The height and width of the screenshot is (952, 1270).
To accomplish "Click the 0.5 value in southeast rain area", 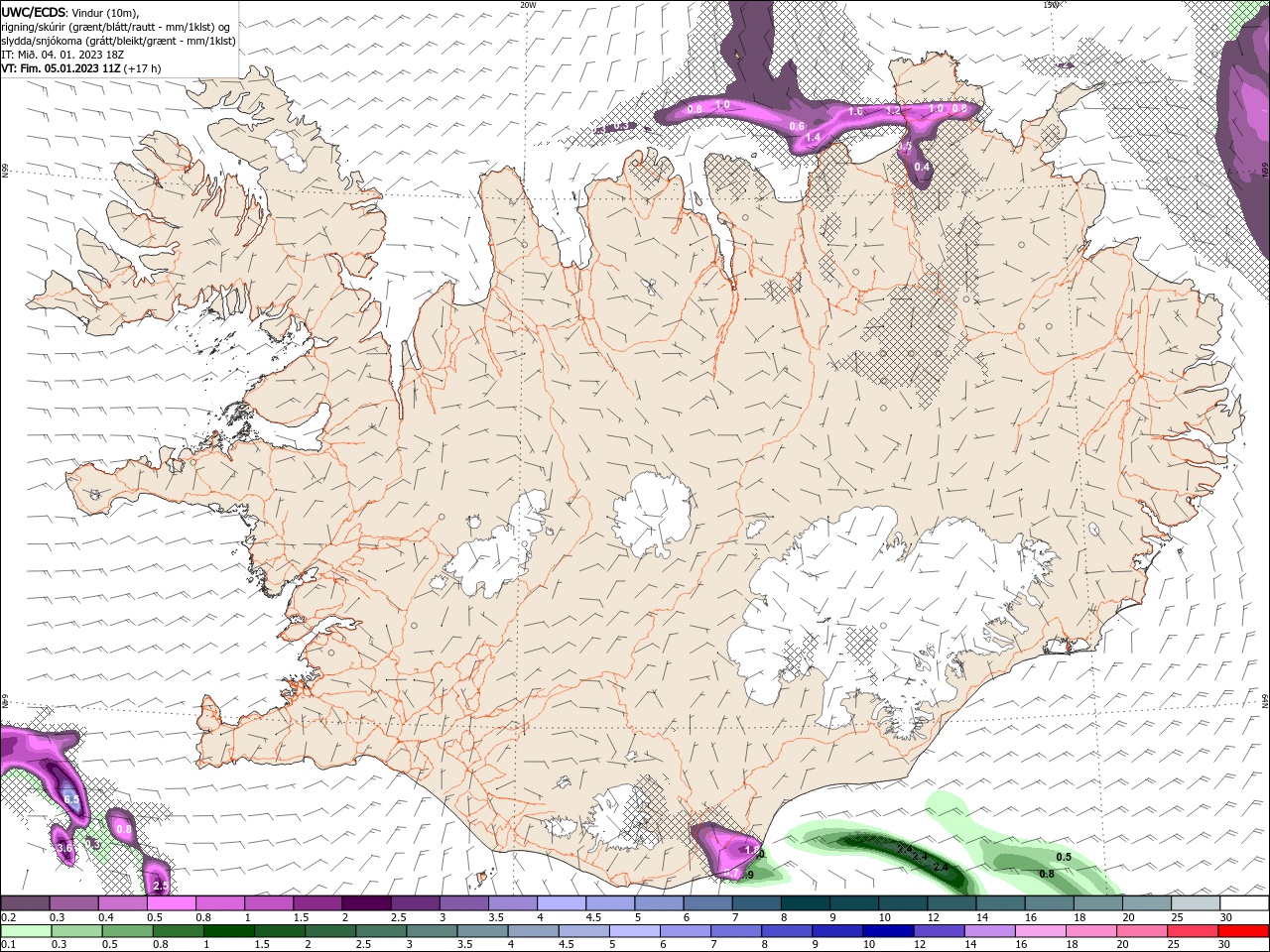I will coord(1064,857).
